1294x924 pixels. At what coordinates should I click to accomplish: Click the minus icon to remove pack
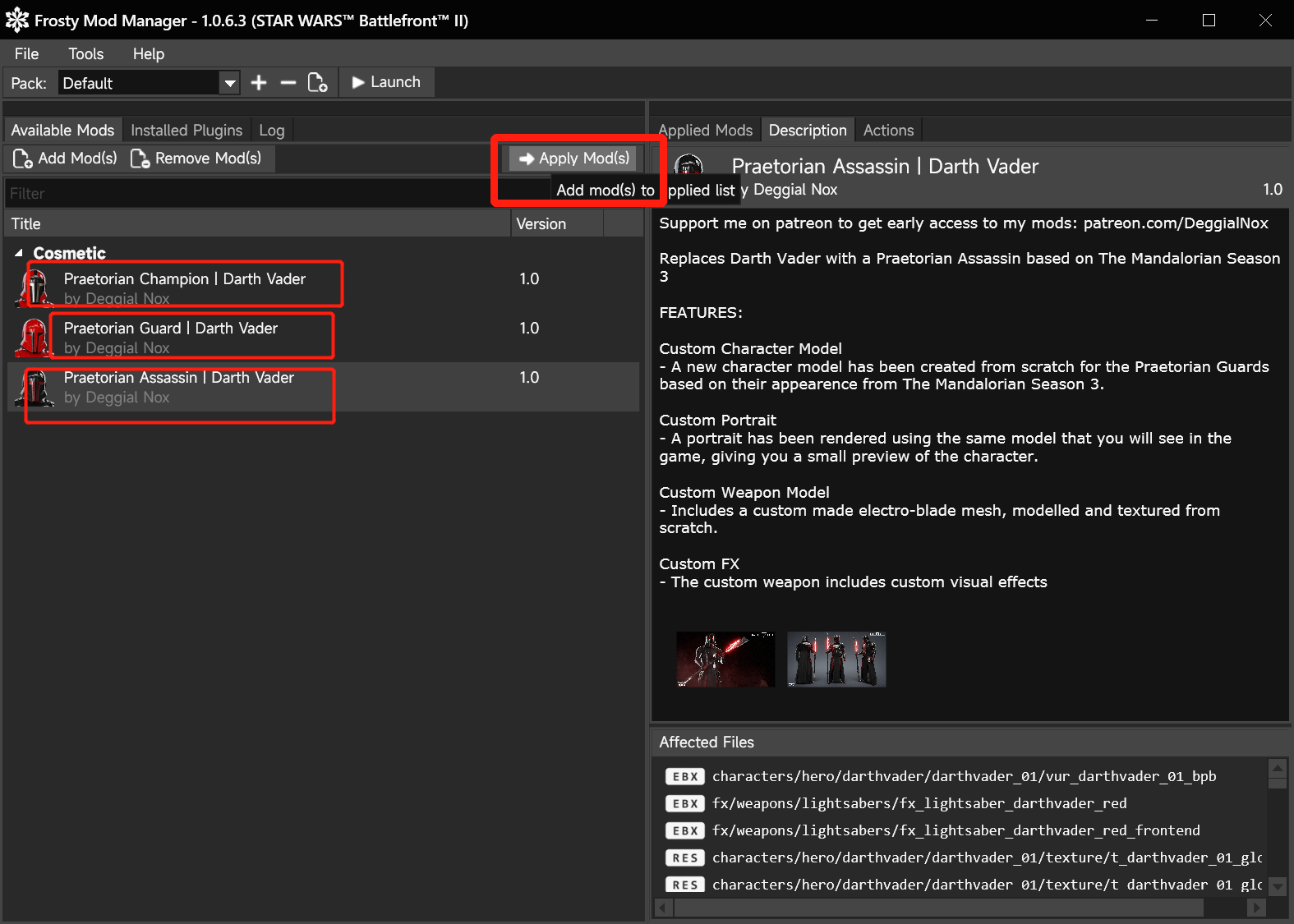(288, 83)
